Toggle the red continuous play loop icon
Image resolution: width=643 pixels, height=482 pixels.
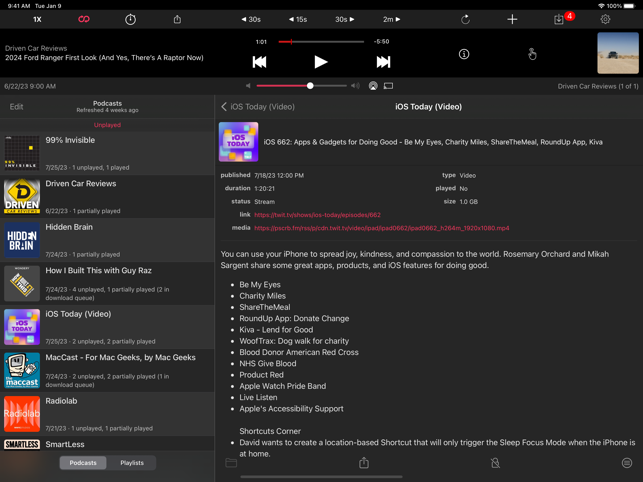[84, 19]
